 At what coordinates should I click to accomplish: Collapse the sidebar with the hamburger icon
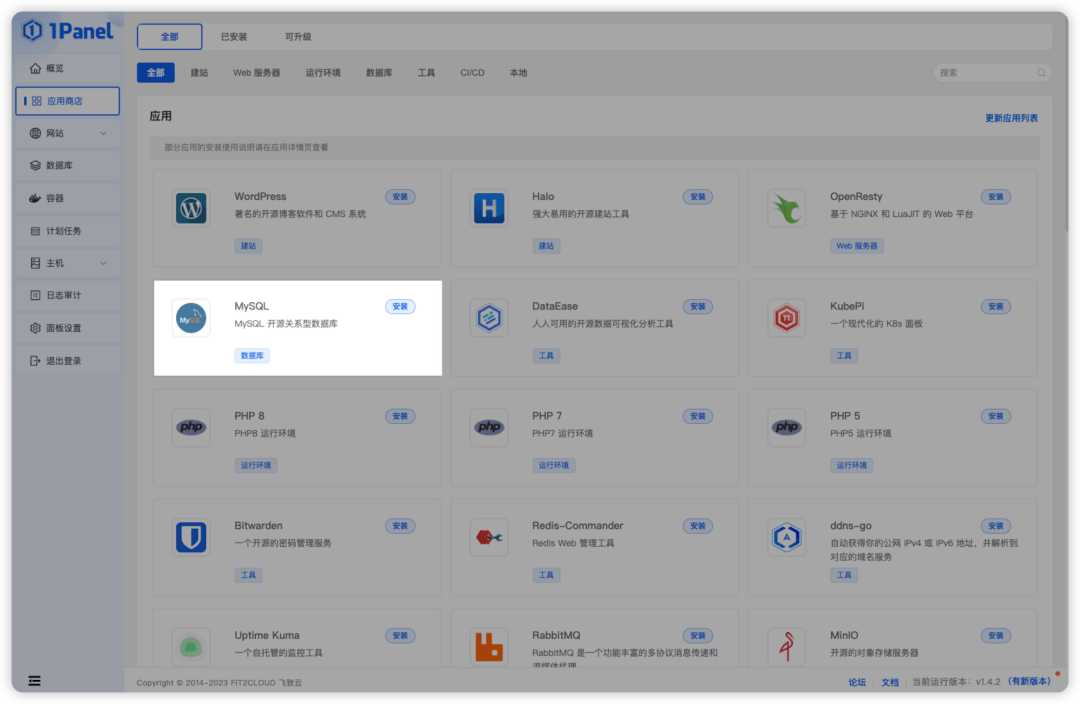coord(34,680)
